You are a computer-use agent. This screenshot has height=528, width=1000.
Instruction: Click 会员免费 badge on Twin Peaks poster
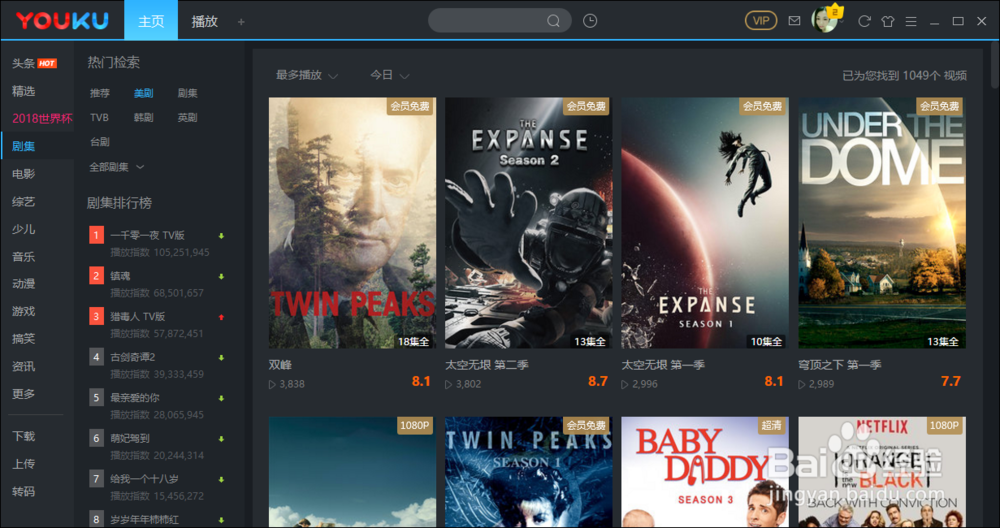point(410,106)
